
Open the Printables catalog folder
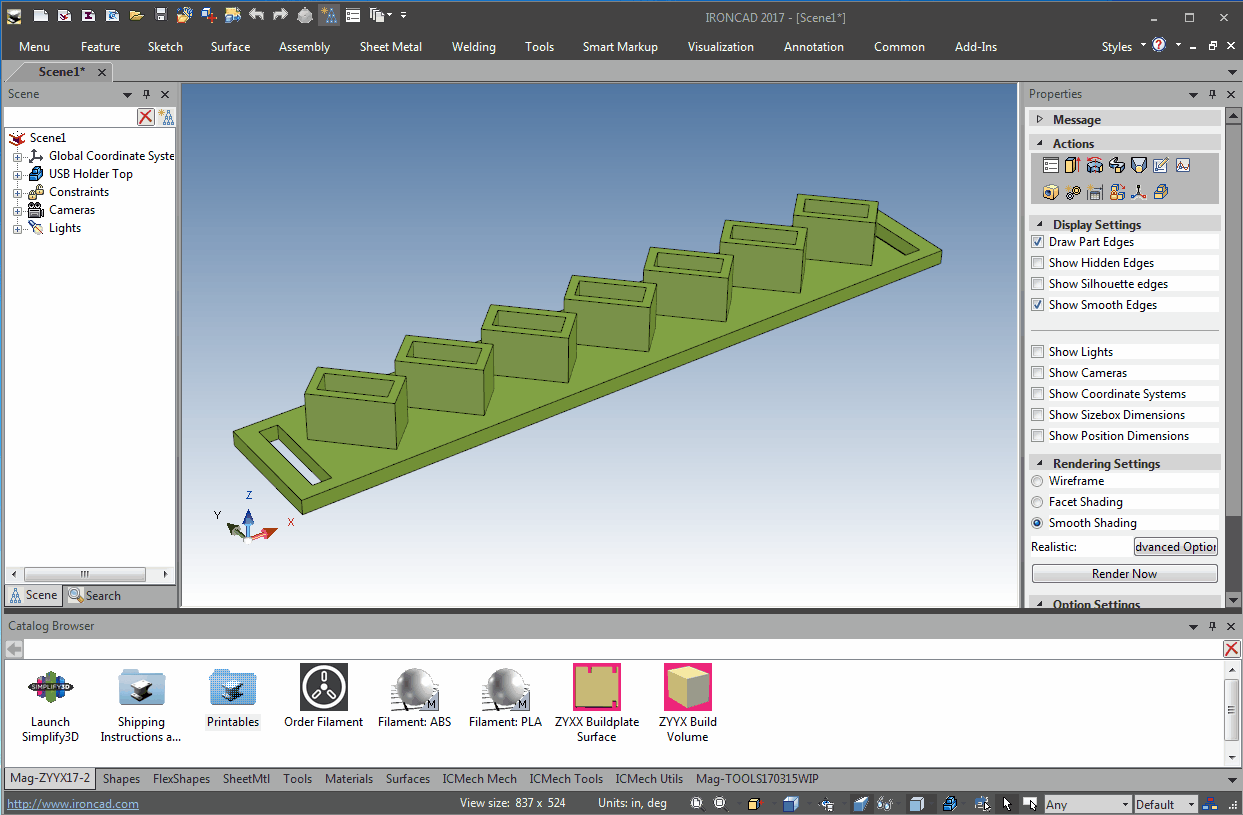(233, 688)
